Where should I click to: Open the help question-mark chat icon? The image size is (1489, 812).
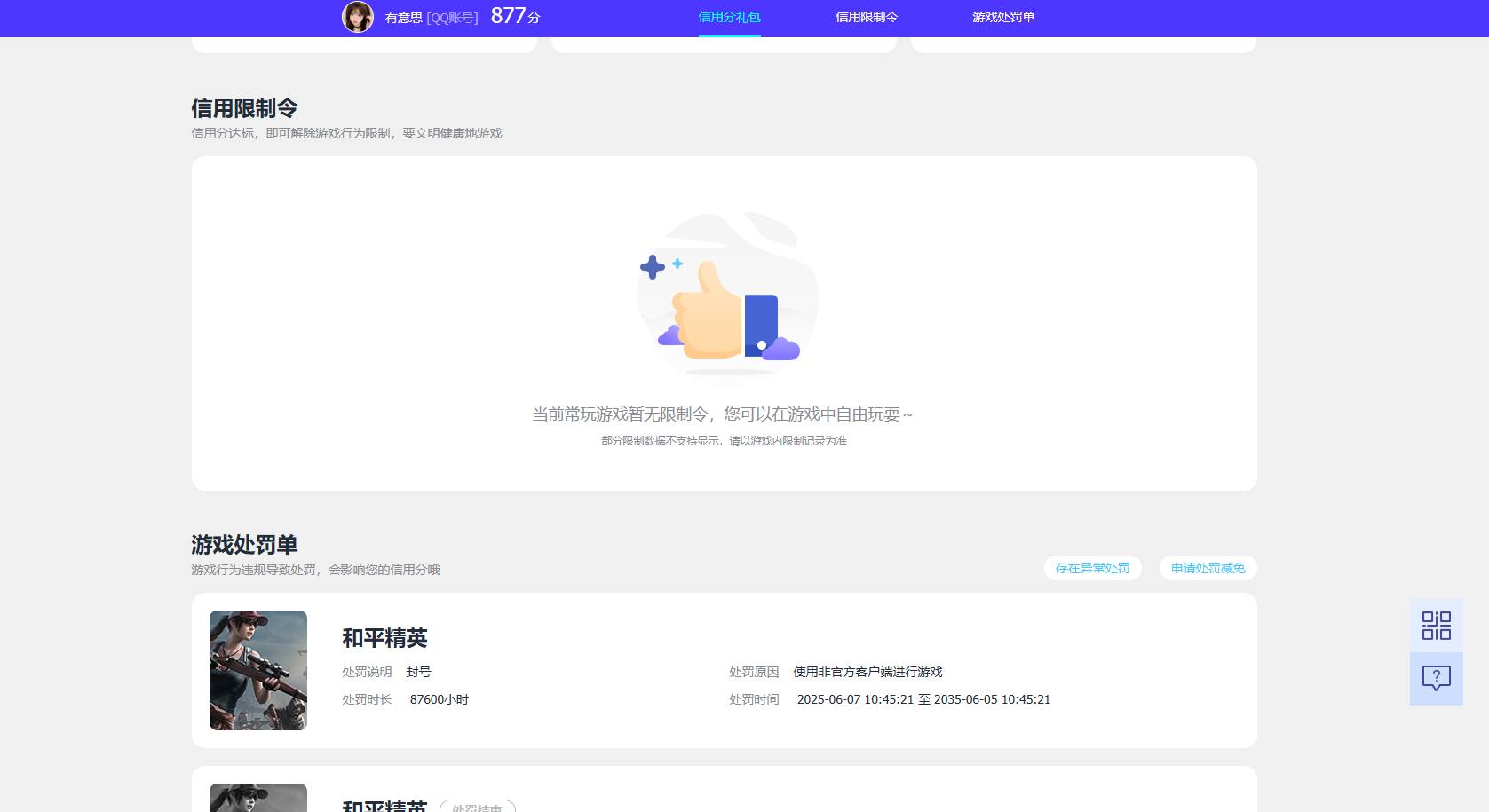1436,679
